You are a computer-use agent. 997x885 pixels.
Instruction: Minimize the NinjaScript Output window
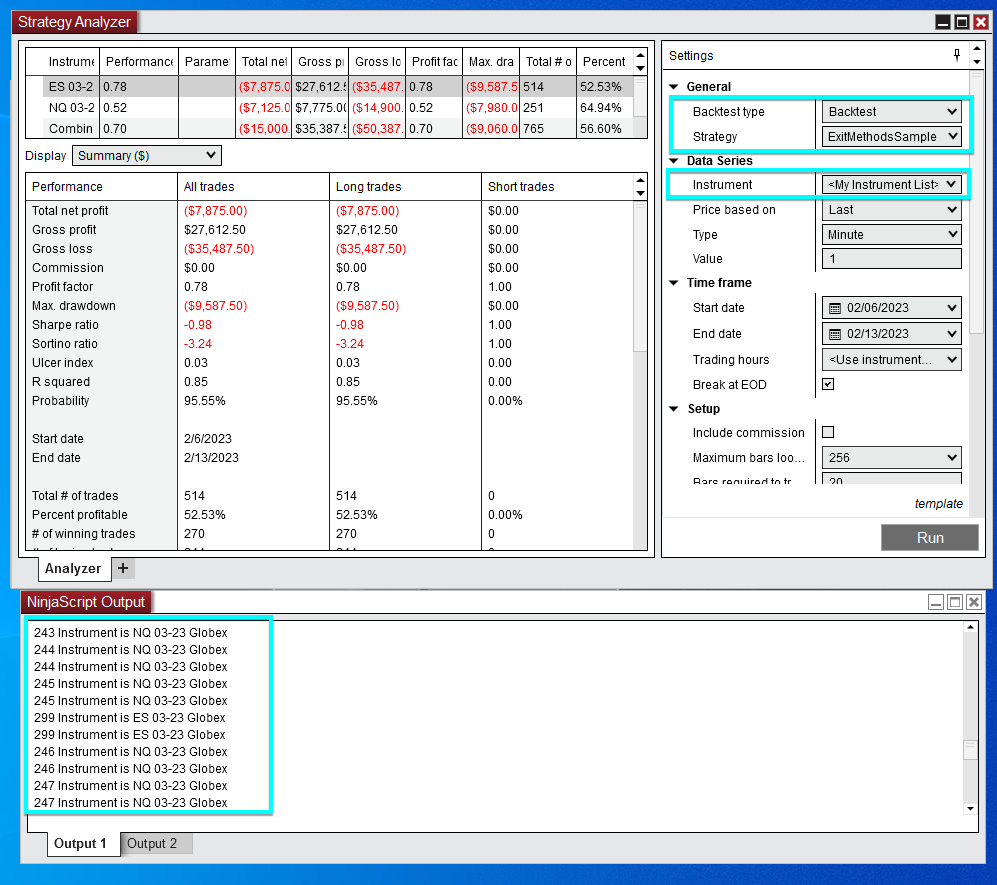[x=936, y=602]
